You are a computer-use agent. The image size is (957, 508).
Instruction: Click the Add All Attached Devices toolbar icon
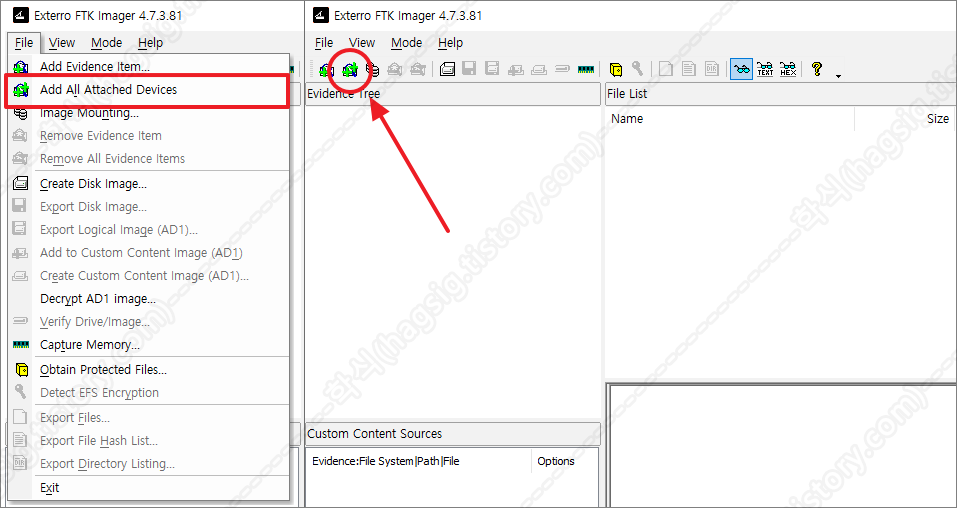349,69
